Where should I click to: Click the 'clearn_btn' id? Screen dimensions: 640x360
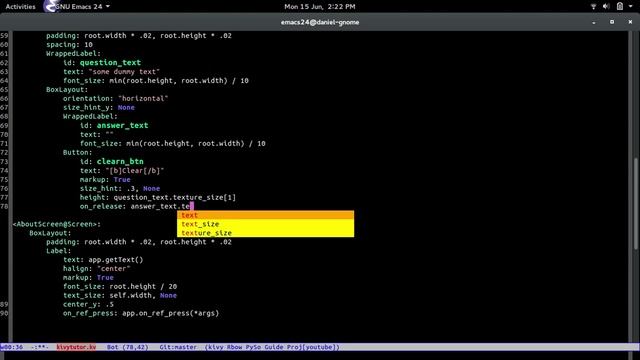coord(120,161)
